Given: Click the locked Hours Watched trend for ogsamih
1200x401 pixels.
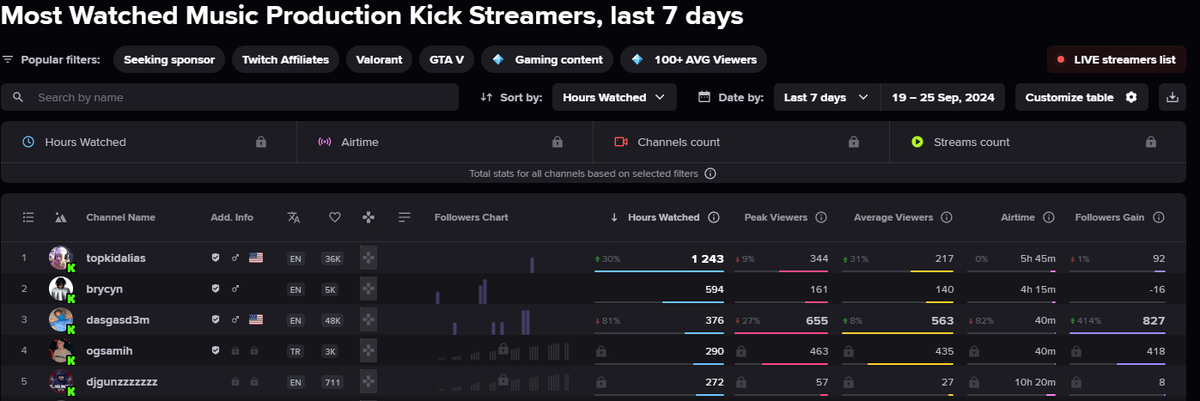Looking at the screenshot, I should coord(601,351).
